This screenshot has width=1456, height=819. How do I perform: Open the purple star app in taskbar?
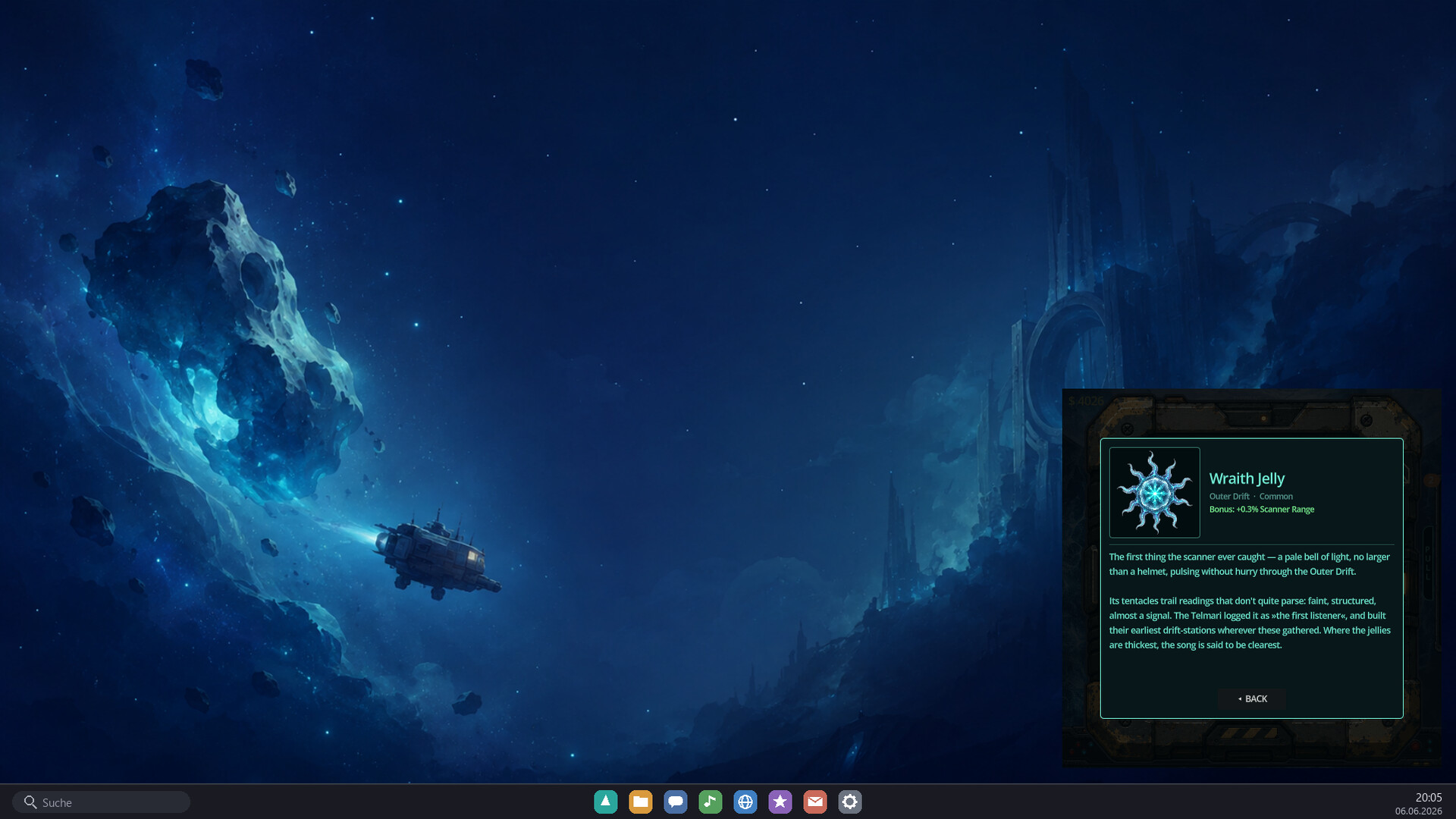pos(780,802)
